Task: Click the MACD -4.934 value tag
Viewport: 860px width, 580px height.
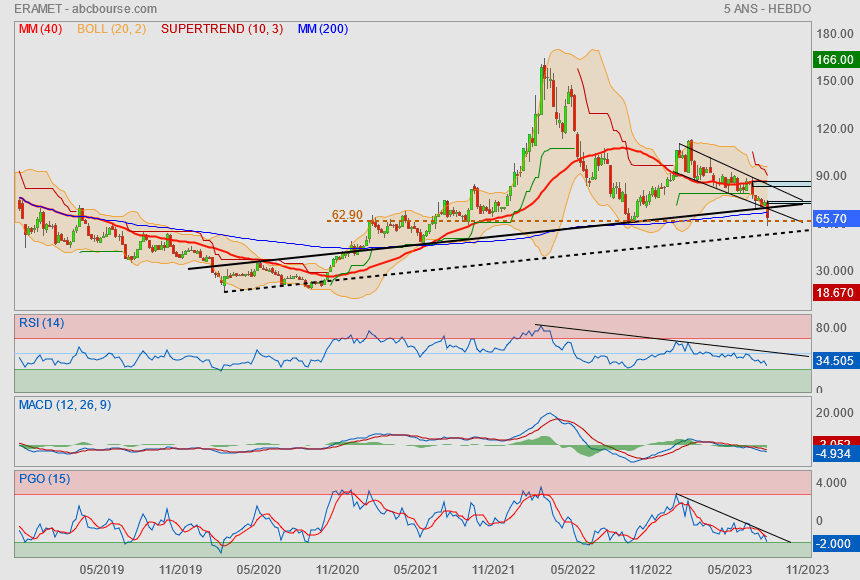Action: (x=835, y=454)
